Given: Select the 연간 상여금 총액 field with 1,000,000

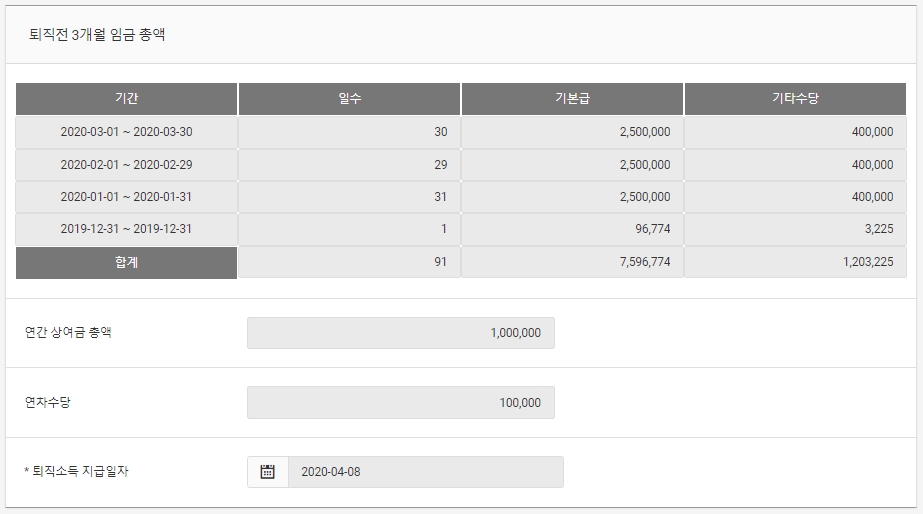Looking at the screenshot, I should 401,333.
